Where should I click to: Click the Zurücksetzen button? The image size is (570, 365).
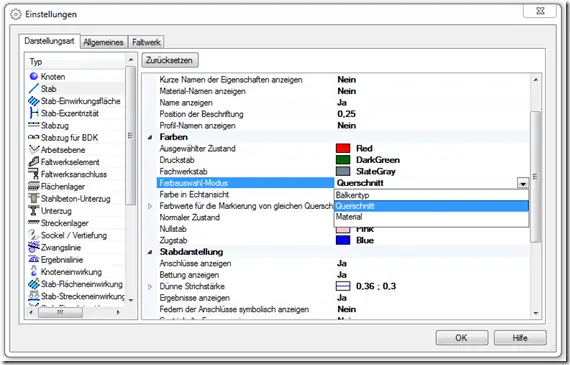169,60
